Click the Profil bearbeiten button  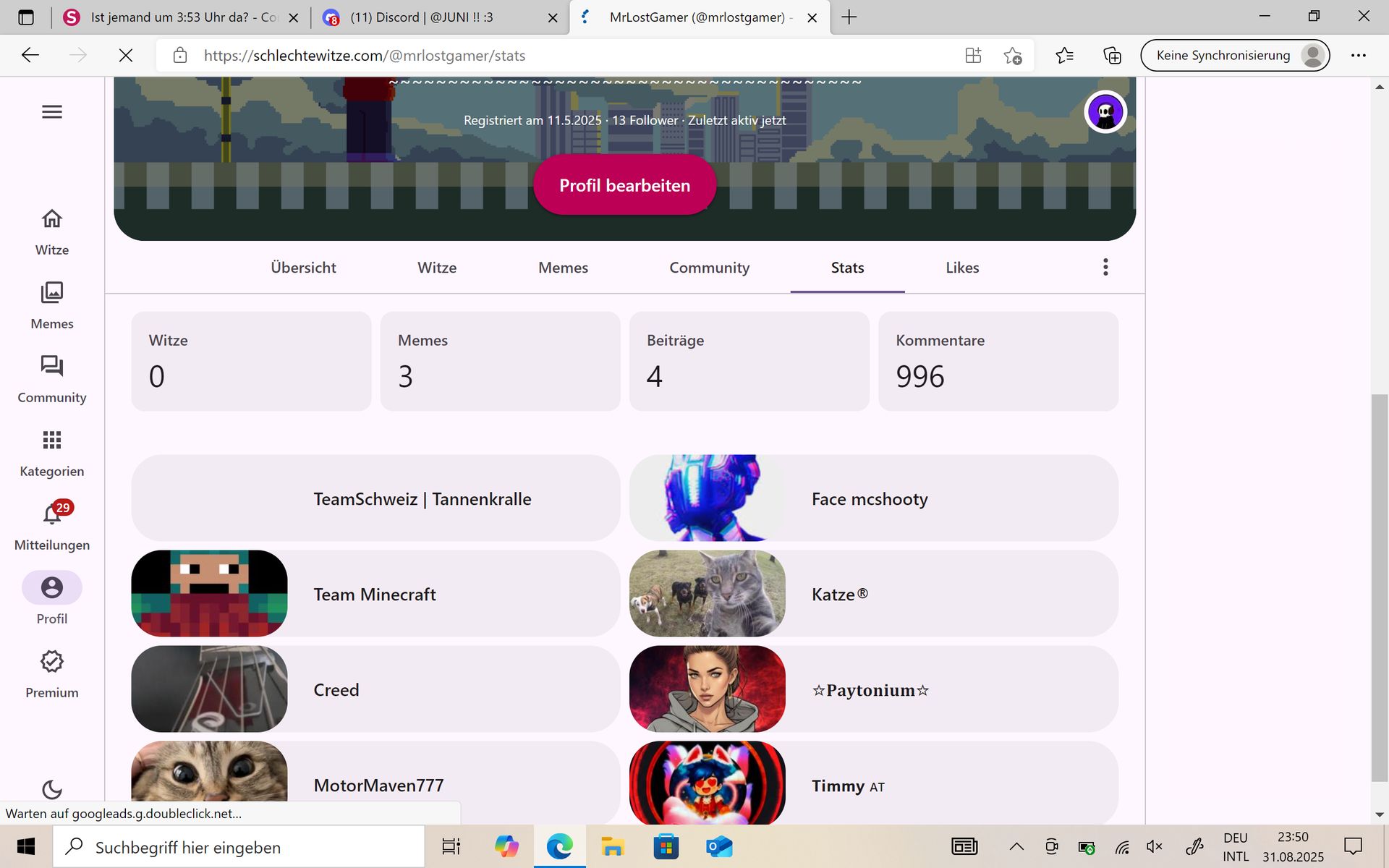pyautogui.click(x=624, y=185)
